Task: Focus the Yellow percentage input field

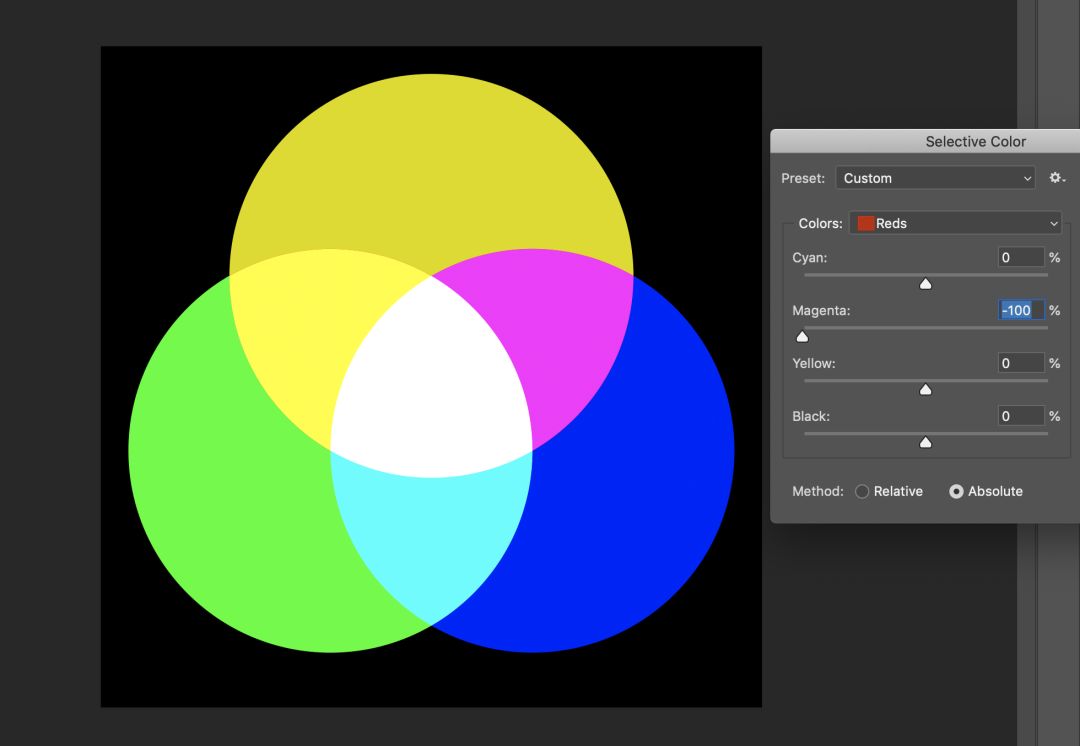Action: (x=1020, y=364)
